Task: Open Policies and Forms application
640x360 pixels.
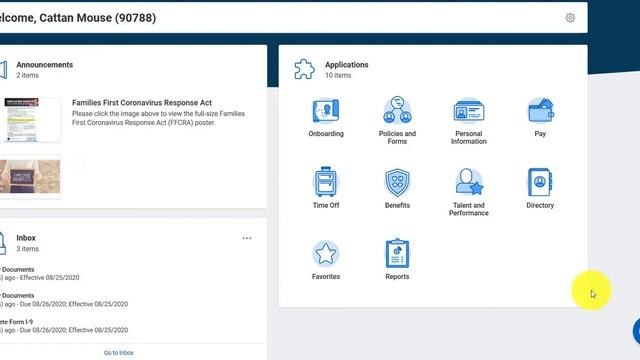Action: [397, 120]
